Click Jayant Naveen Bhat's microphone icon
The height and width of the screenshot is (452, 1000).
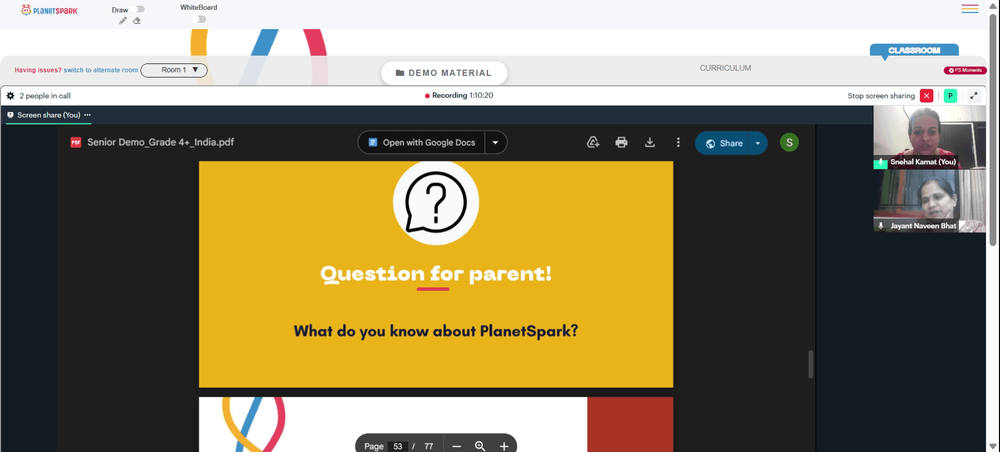click(881, 226)
